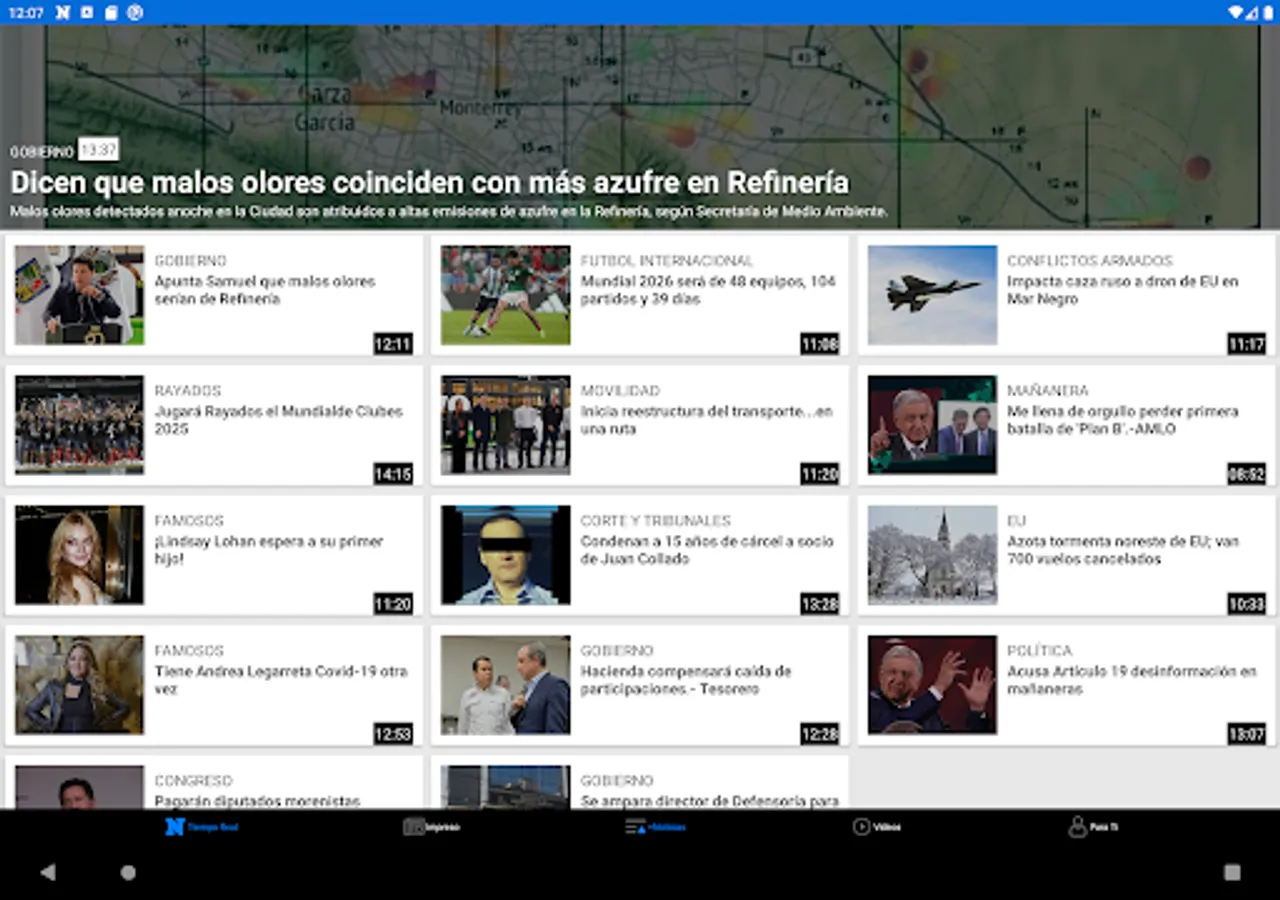Open the Para Ti profile icon

pos(1077,827)
